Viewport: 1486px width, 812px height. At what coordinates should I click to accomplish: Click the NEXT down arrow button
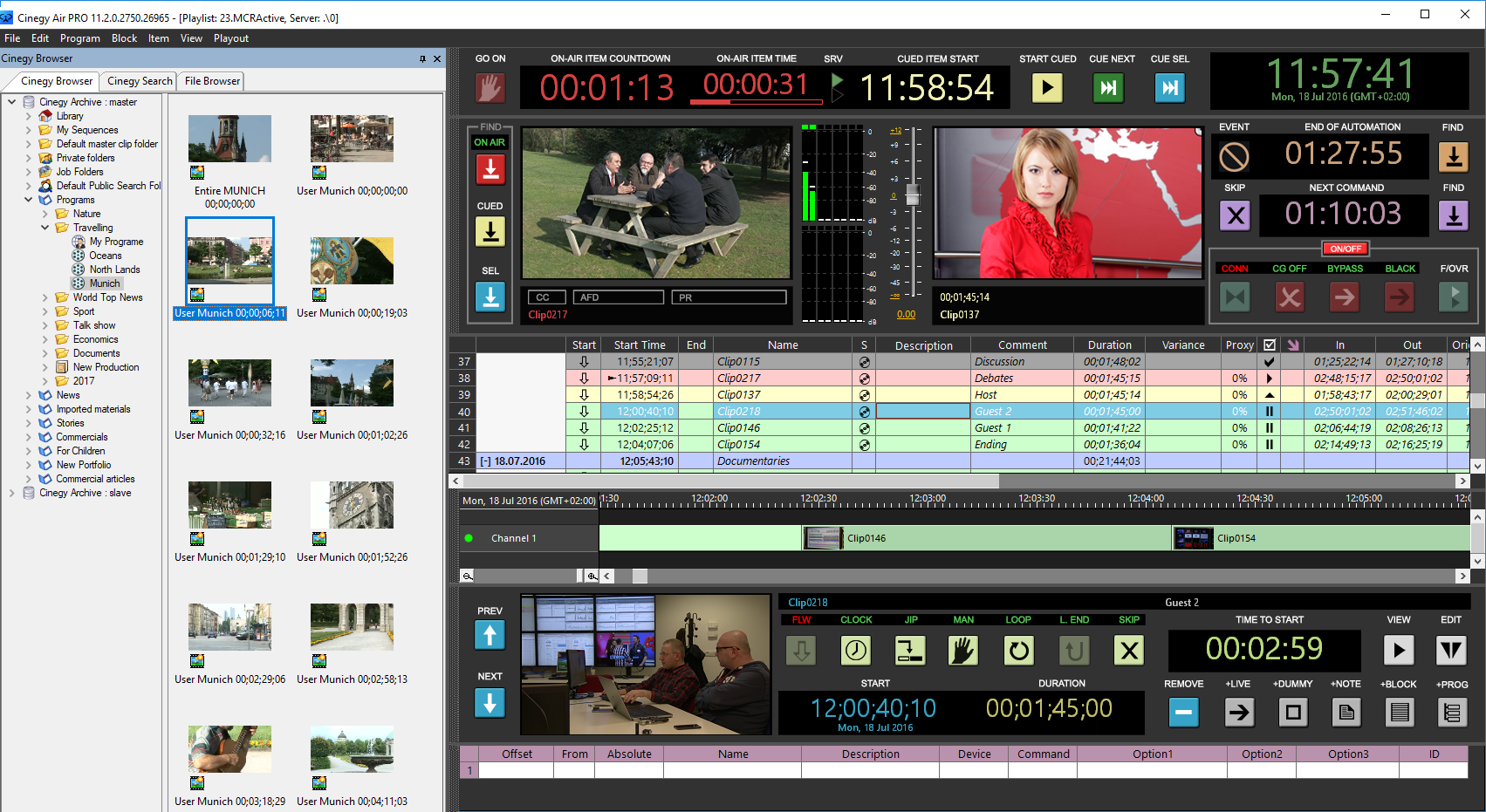pyautogui.click(x=490, y=703)
